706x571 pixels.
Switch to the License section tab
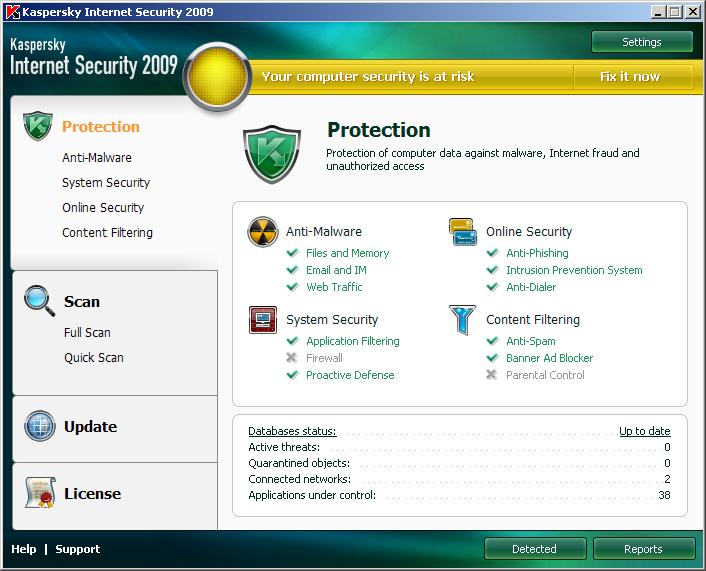pos(92,493)
